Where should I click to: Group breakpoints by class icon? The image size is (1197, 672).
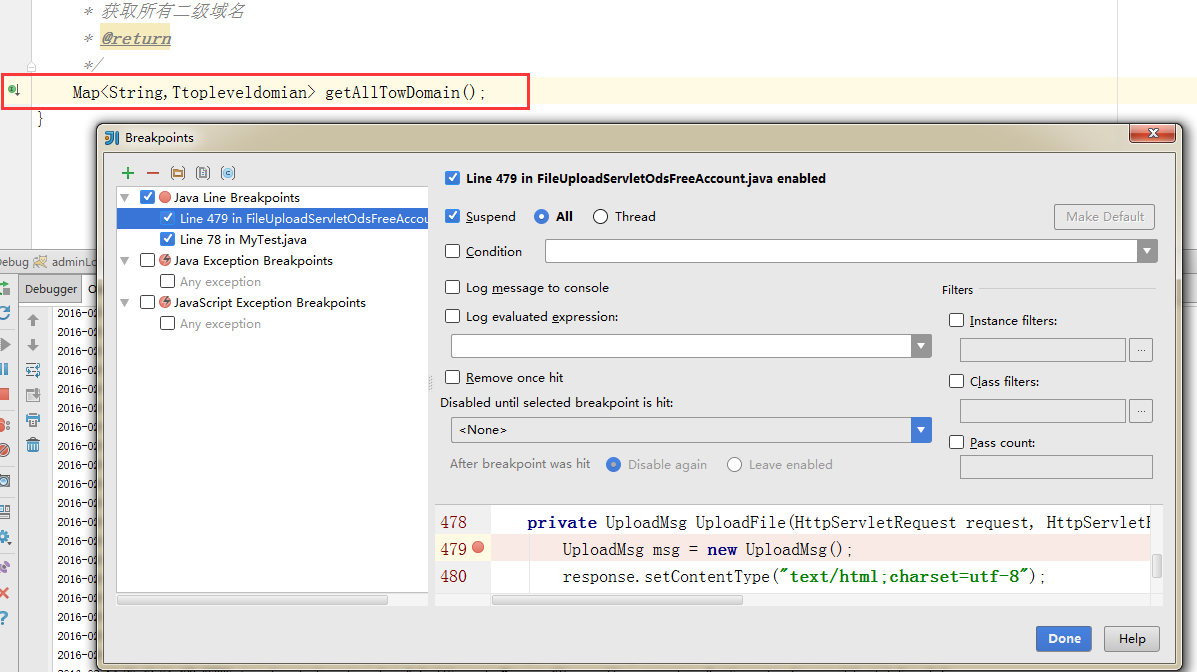(228, 173)
